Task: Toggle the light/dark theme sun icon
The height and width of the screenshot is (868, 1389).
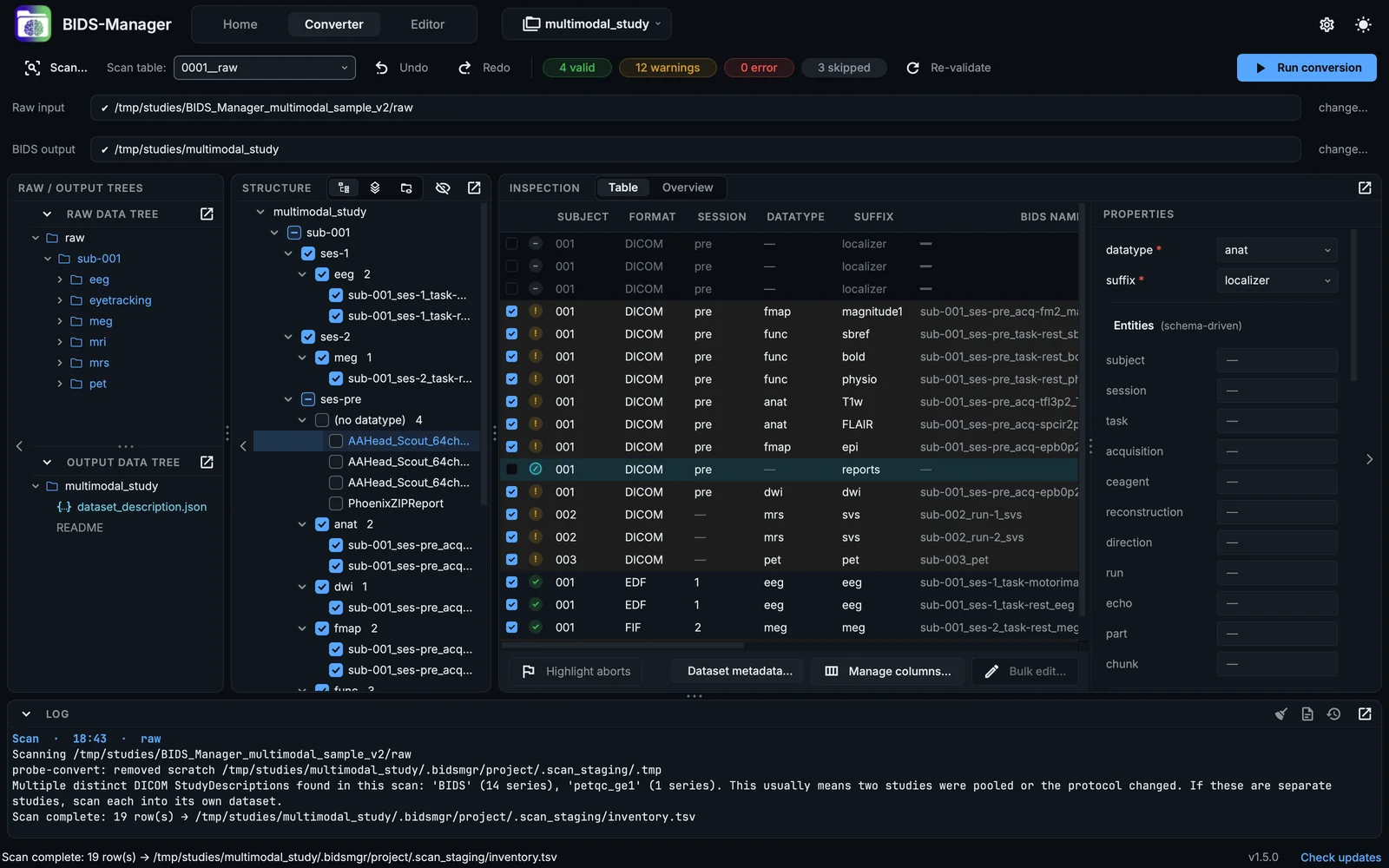Action: (x=1363, y=24)
